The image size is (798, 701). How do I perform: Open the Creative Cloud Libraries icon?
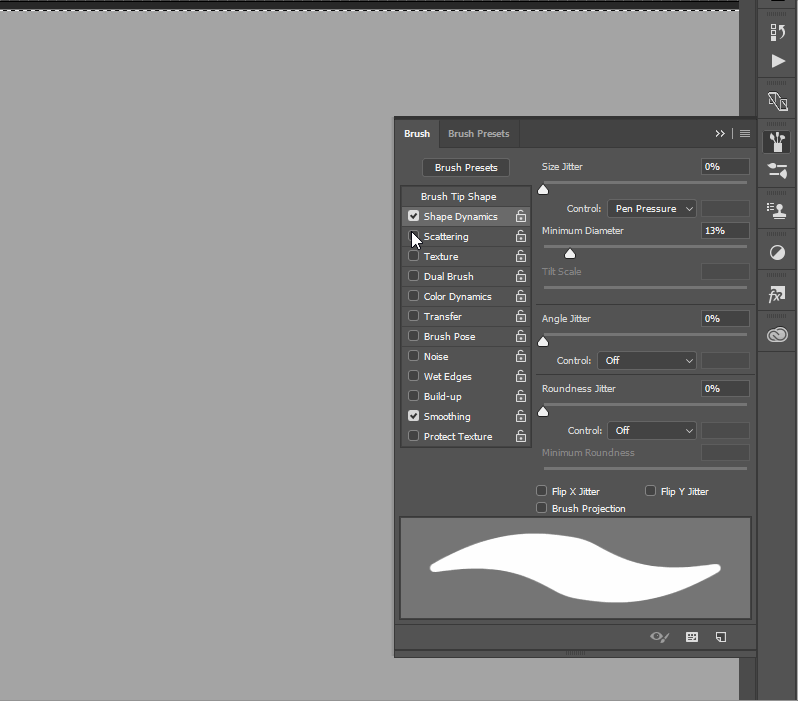click(x=777, y=334)
